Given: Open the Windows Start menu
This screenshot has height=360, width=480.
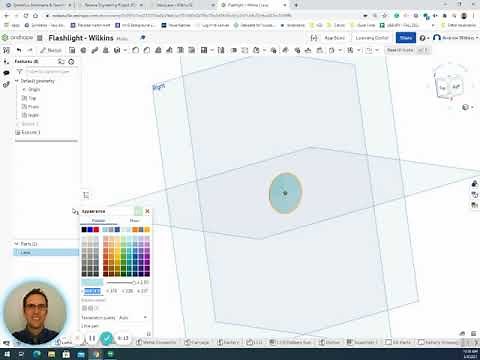Looking at the screenshot, I should pos(7,354).
